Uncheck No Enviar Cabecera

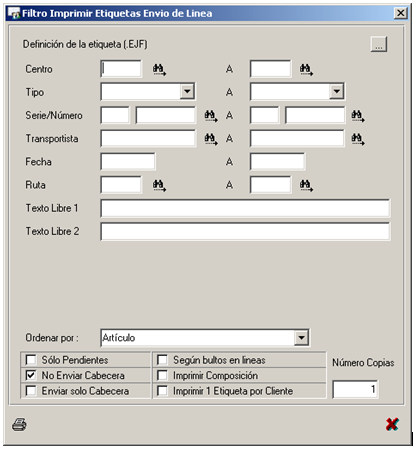point(31,375)
